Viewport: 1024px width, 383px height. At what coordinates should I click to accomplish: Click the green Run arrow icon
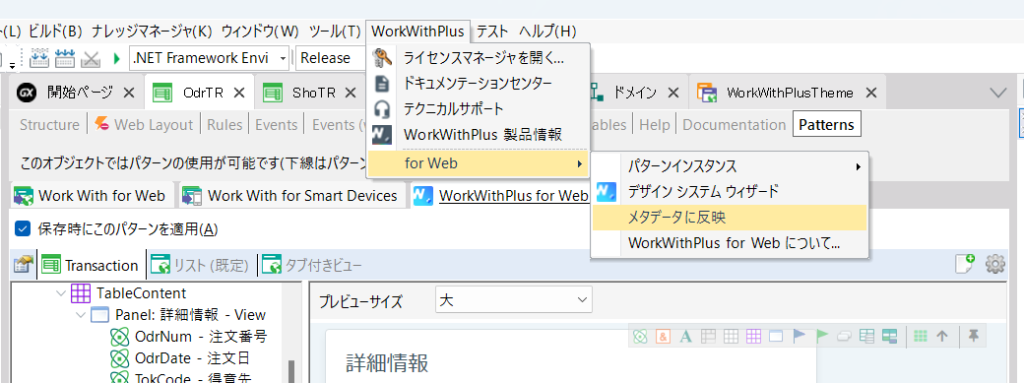(x=117, y=58)
